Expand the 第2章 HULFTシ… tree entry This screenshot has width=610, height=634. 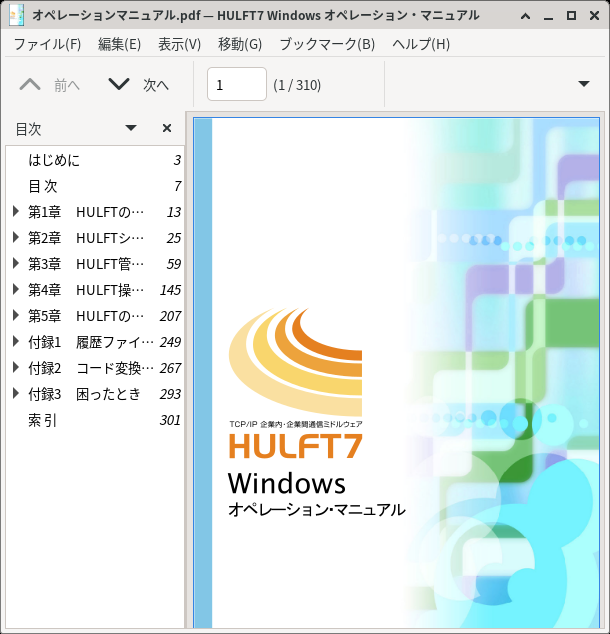click(15, 237)
